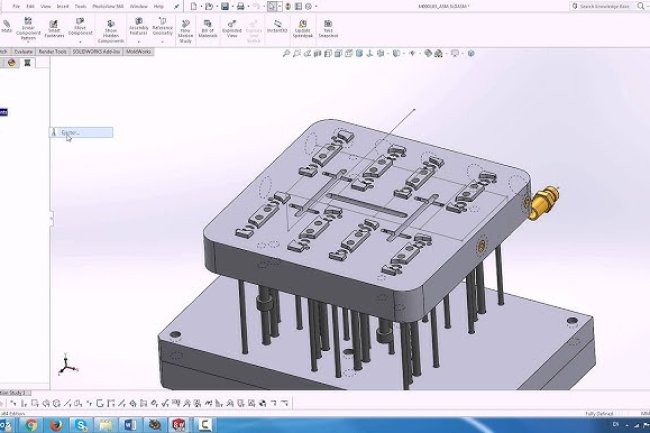Click the Zoom to Area icon

point(297,53)
